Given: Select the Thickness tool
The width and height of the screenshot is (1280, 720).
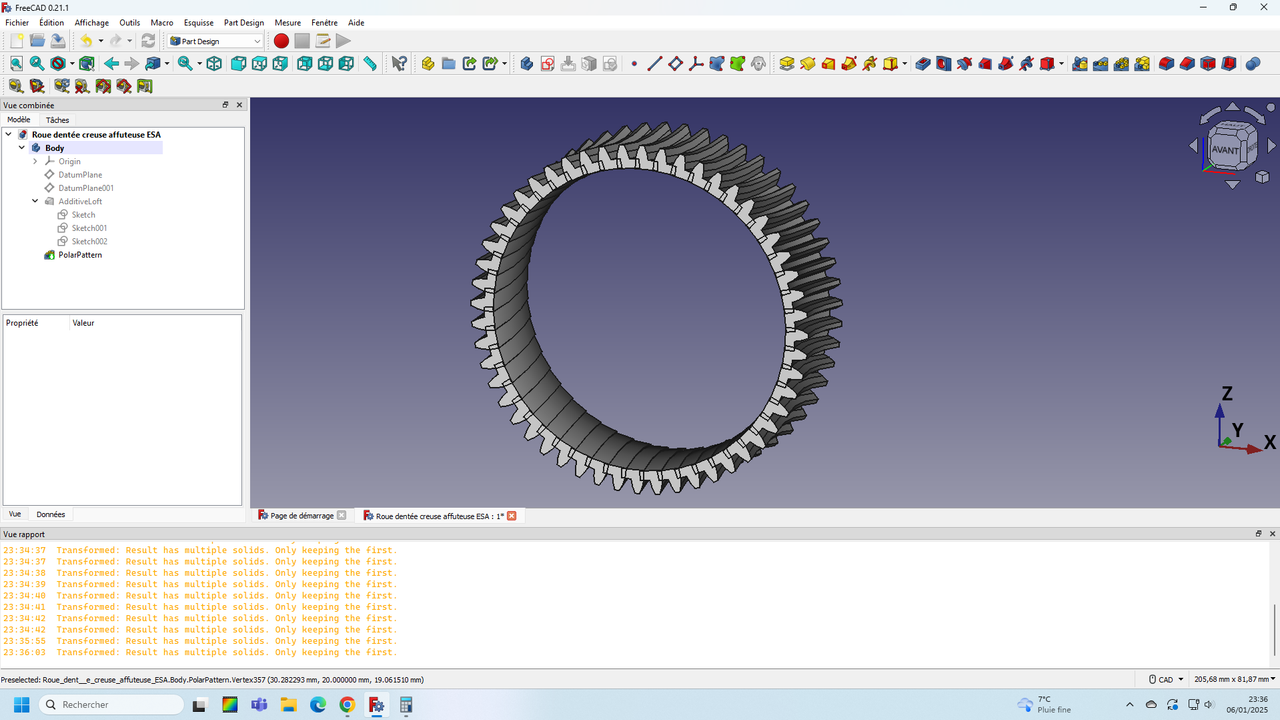Looking at the screenshot, I should (x=1229, y=63).
